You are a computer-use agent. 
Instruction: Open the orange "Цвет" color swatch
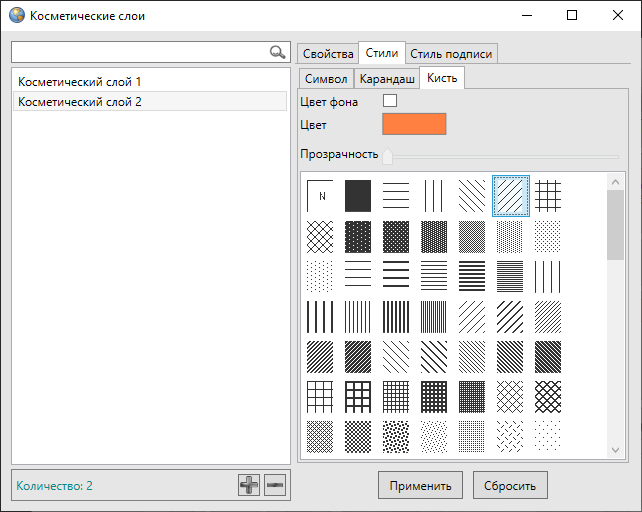click(x=414, y=124)
